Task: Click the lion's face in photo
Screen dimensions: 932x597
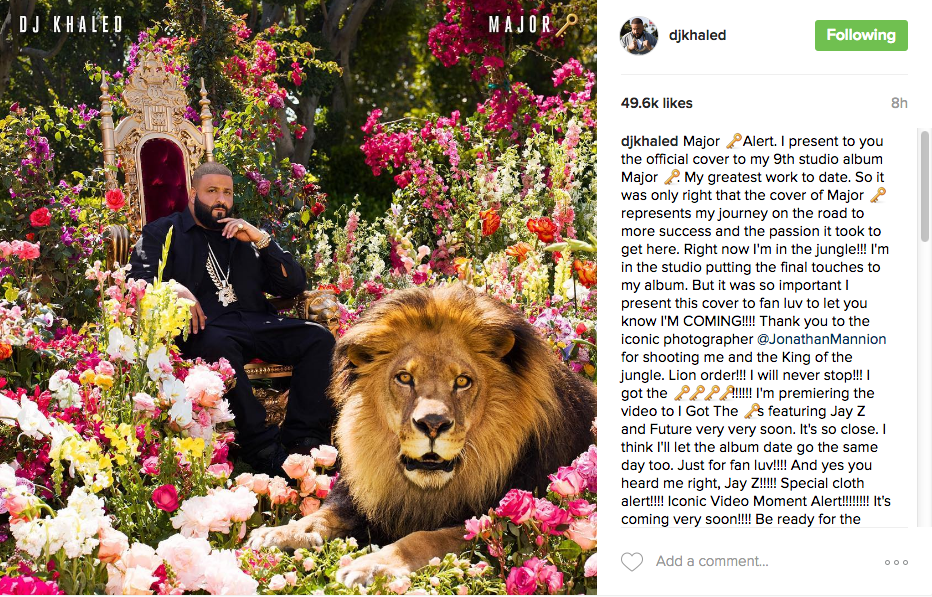Action: click(x=431, y=410)
